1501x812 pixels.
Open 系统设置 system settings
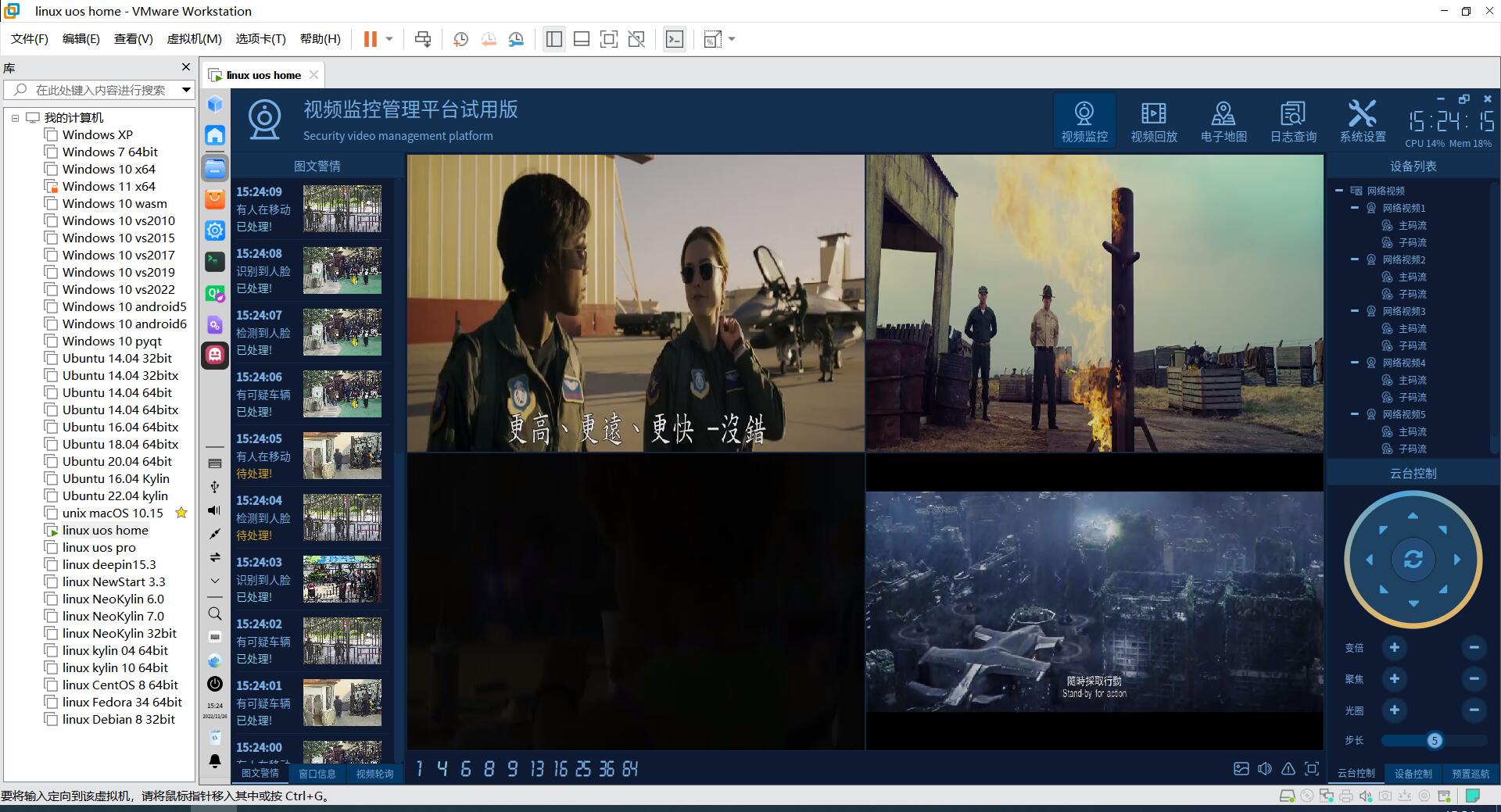(x=1362, y=121)
